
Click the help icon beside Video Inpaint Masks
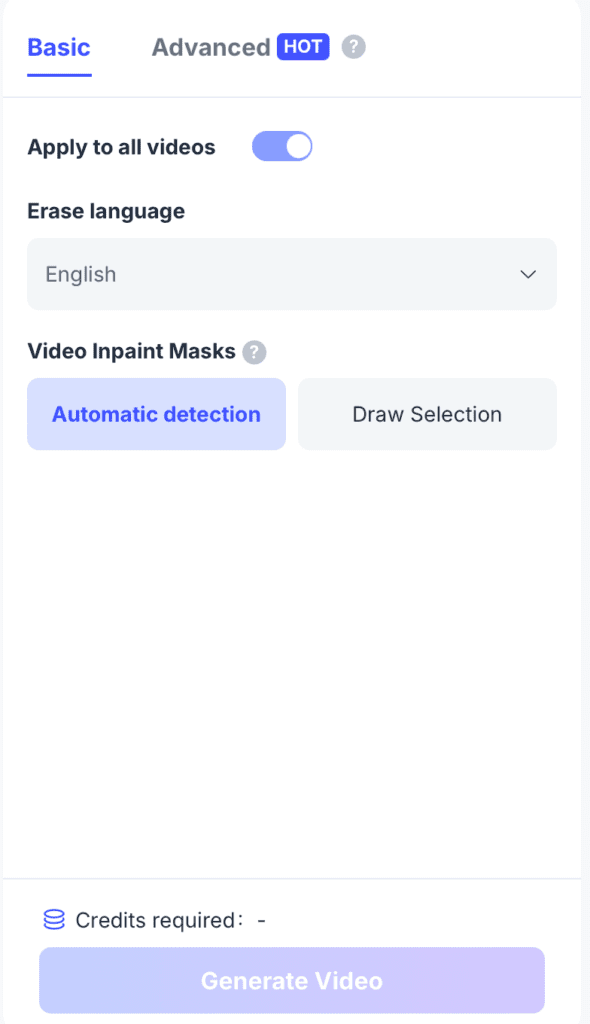click(x=254, y=351)
